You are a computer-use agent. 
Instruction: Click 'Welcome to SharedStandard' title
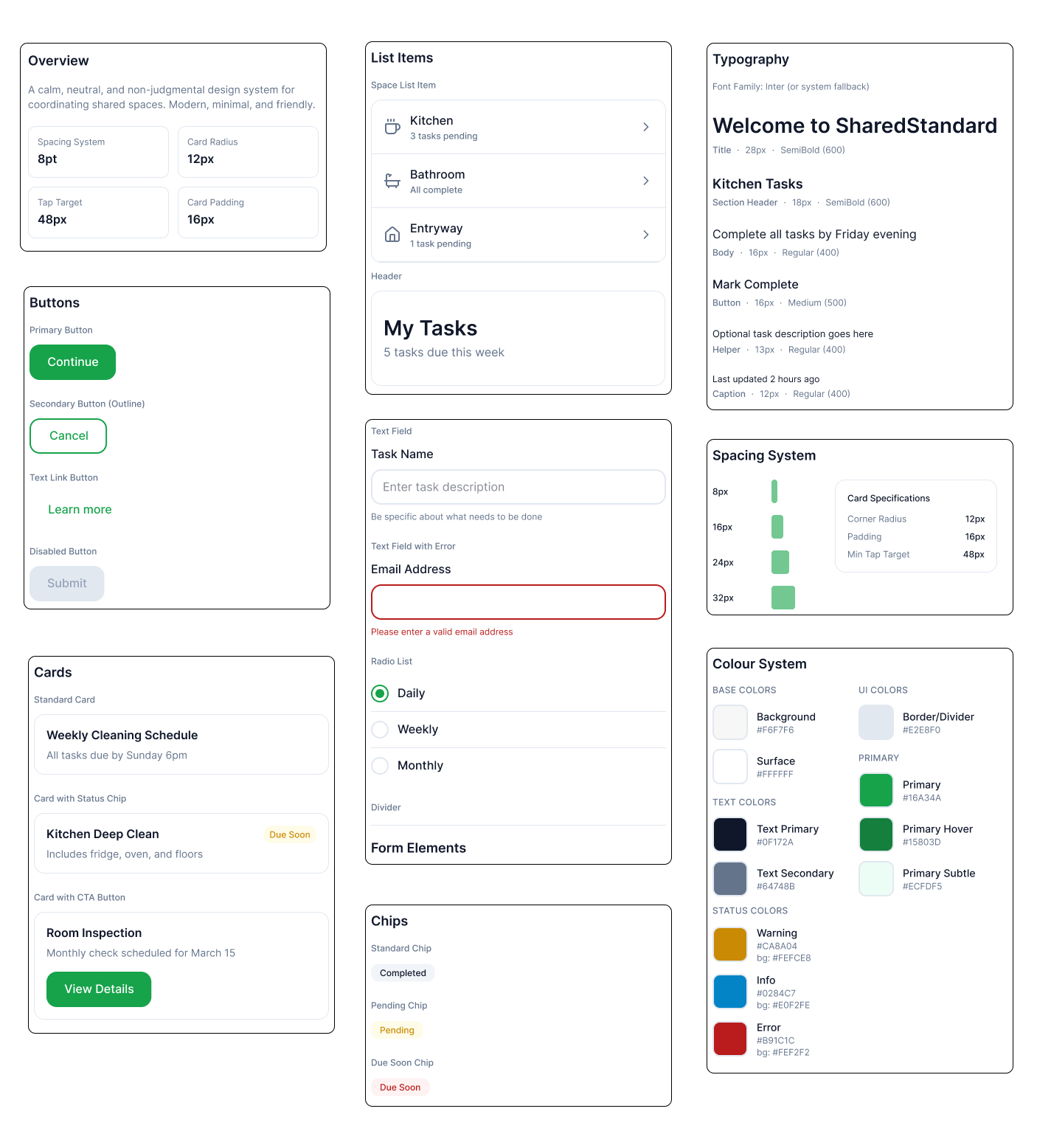tap(855, 125)
